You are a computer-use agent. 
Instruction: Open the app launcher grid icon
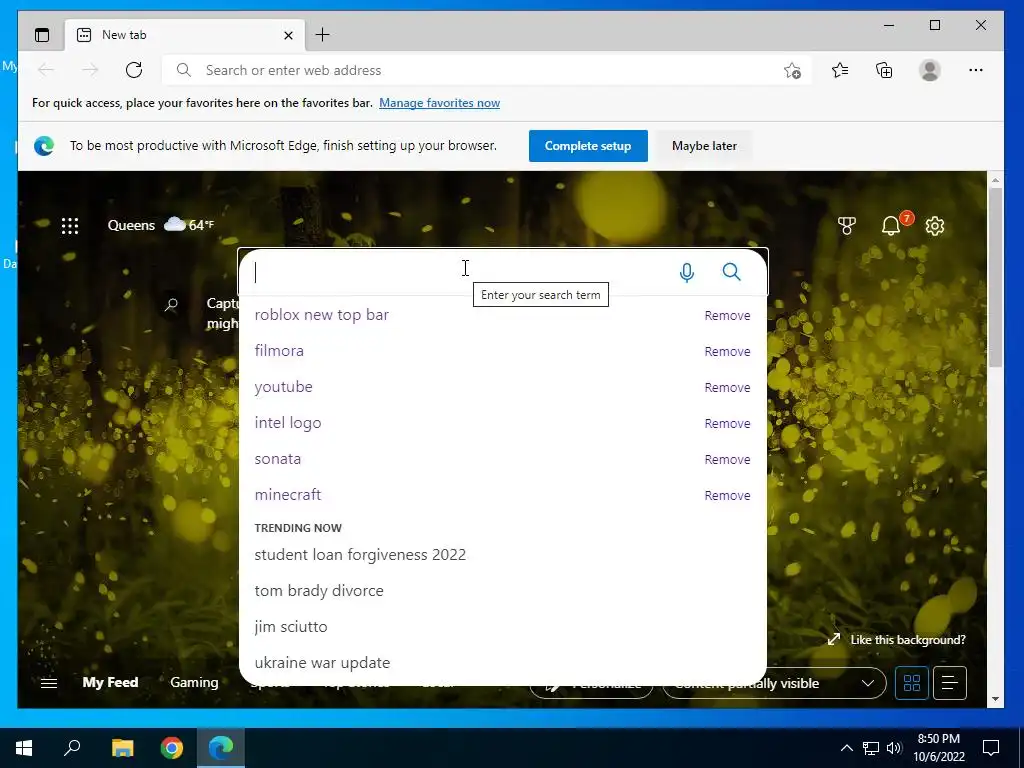pyautogui.click(x=70, y=226)
